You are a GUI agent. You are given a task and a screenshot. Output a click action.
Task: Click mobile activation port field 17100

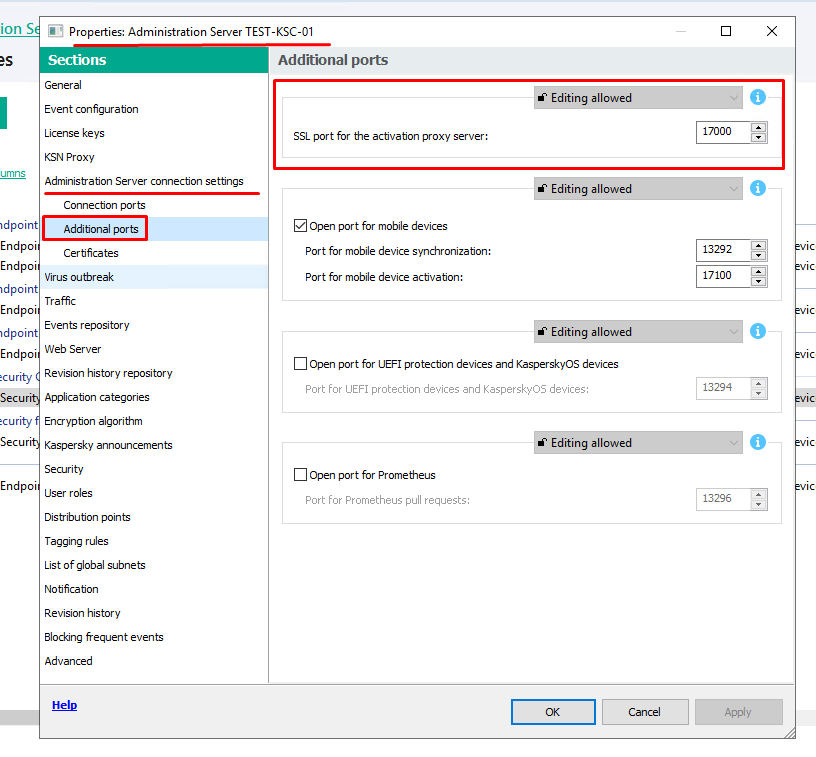pyautogui.click(x=723, y=276)
